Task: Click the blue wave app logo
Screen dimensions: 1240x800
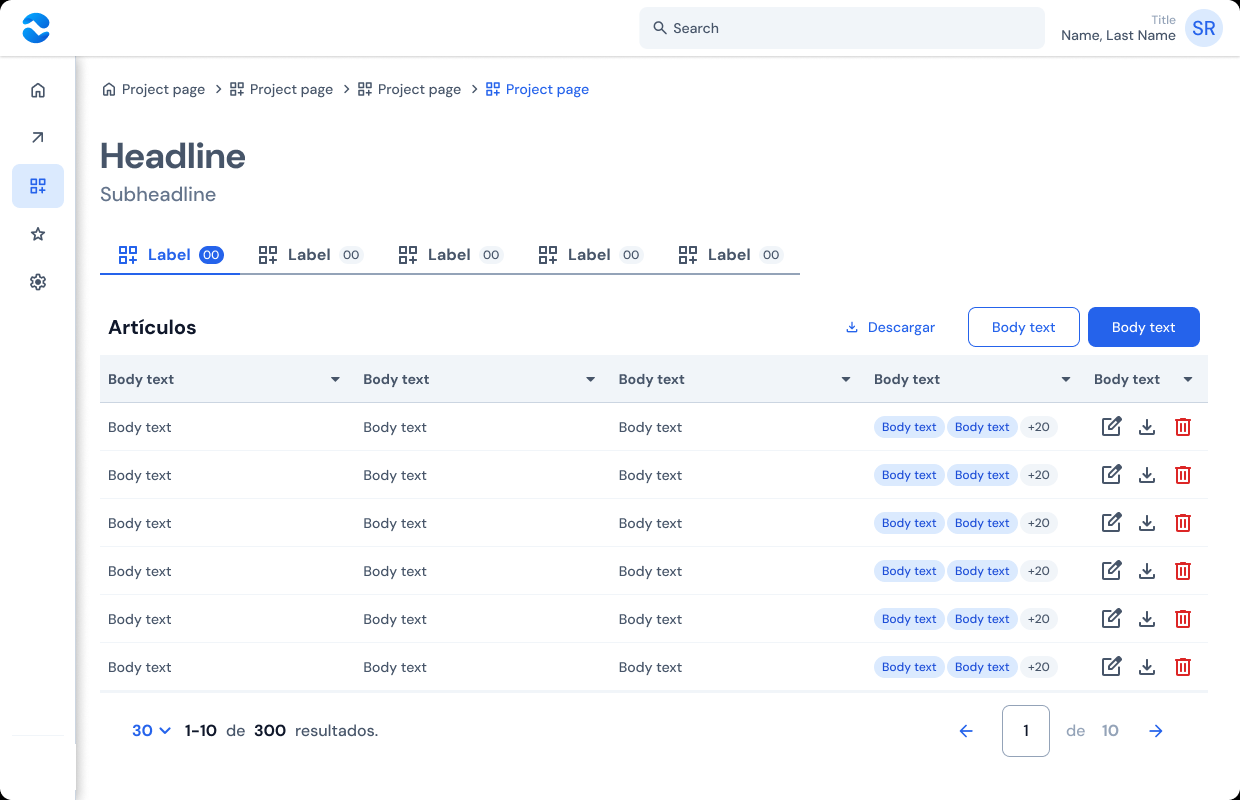Action: (36, 28)
